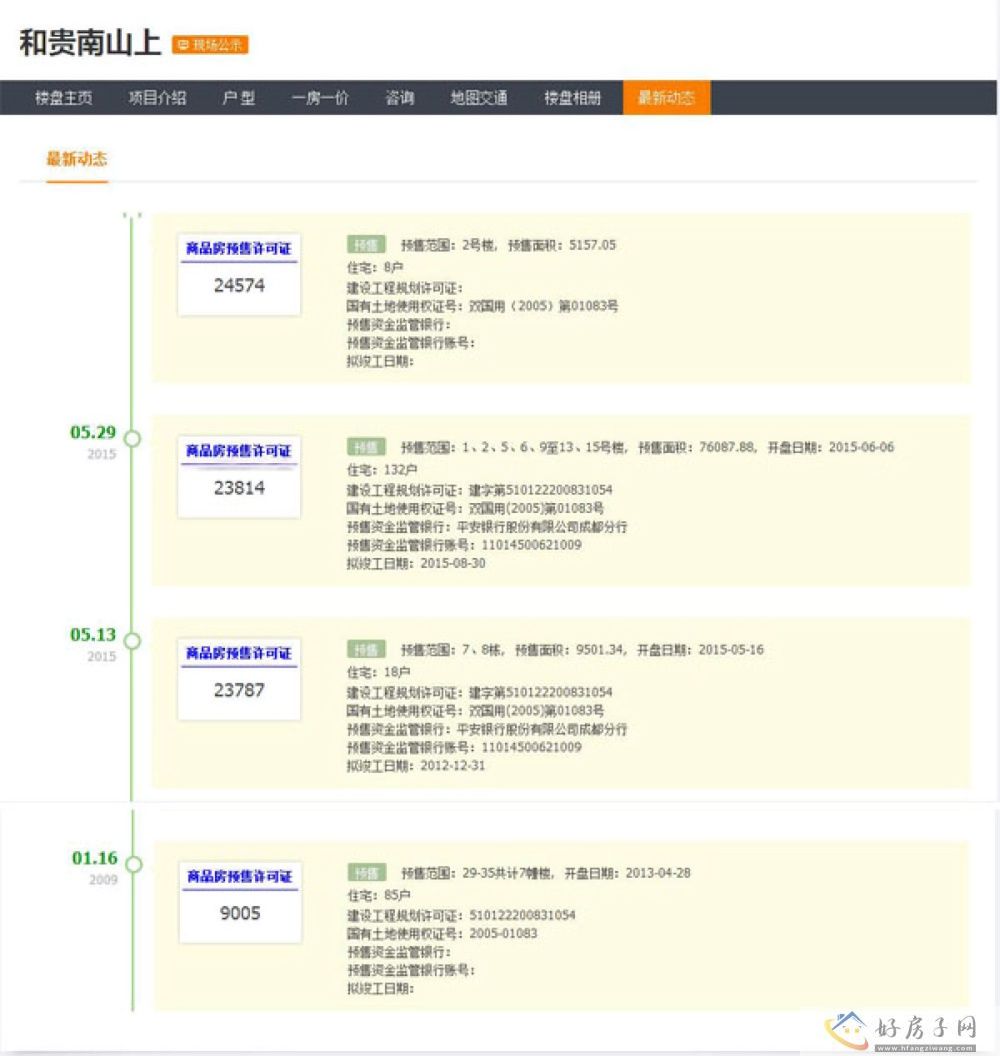Click the 现场公示 orange badge
Screen dimensions: 1000x1056
210,45
